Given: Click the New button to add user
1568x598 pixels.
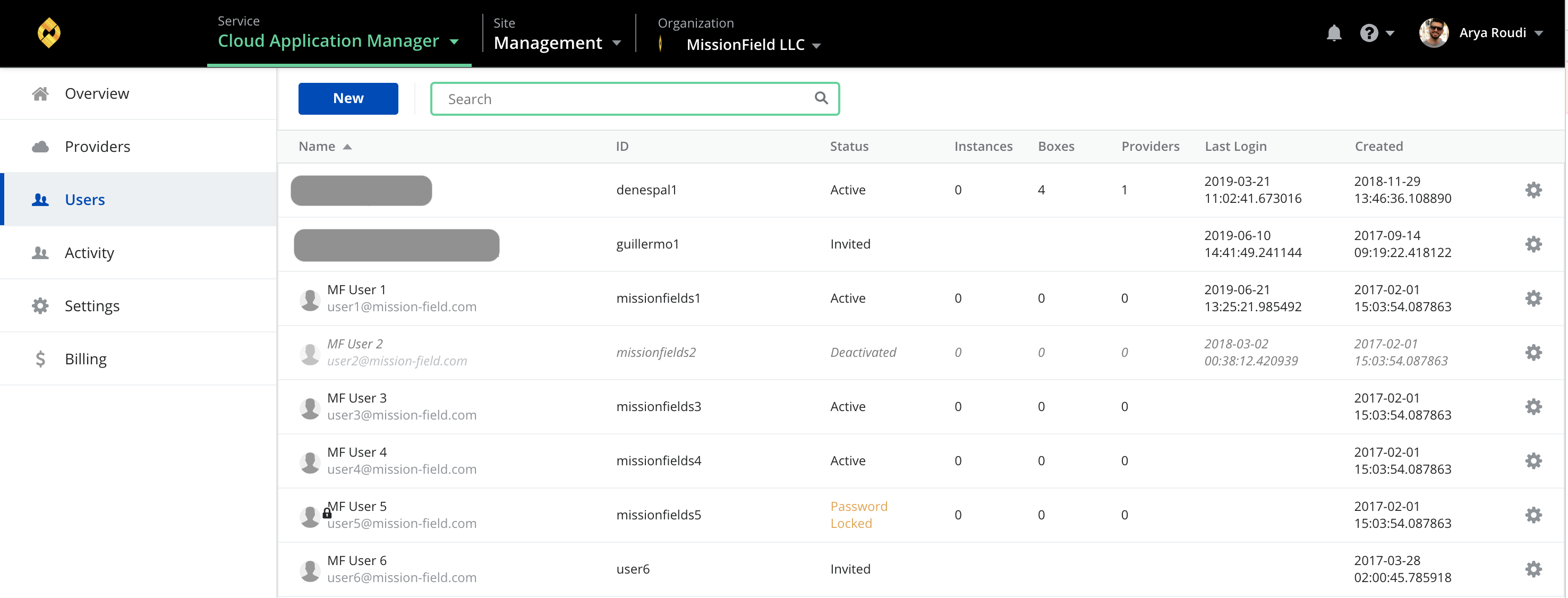Looking at the screenshot, I should pos(347,97).
